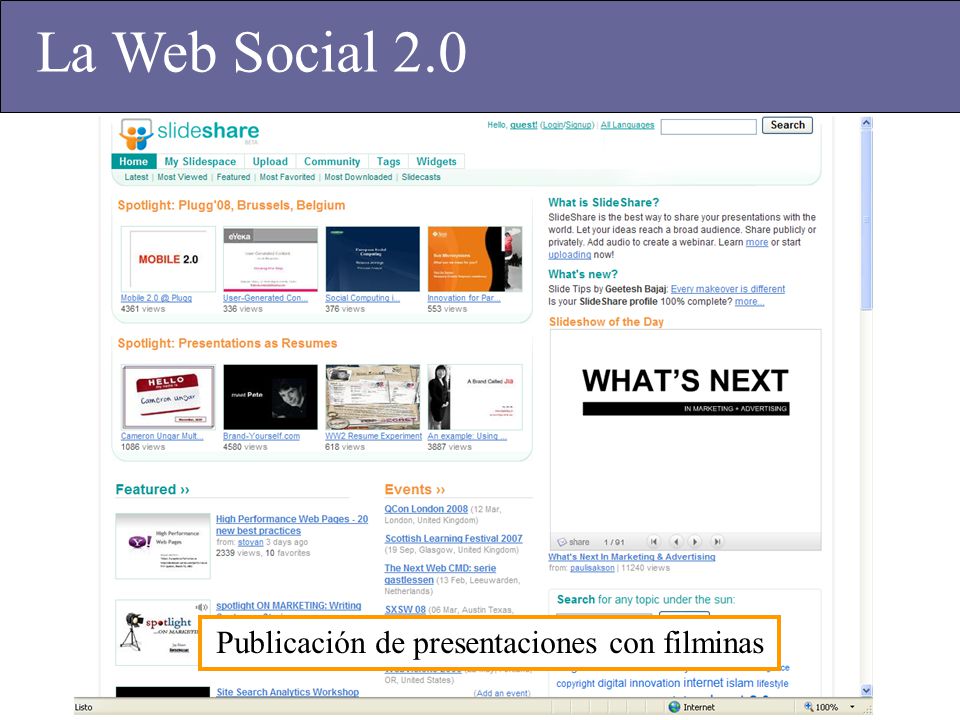Open the zoom level dropdown arrow
Screen dimensions: 960x720
click(x=852, y=707)
